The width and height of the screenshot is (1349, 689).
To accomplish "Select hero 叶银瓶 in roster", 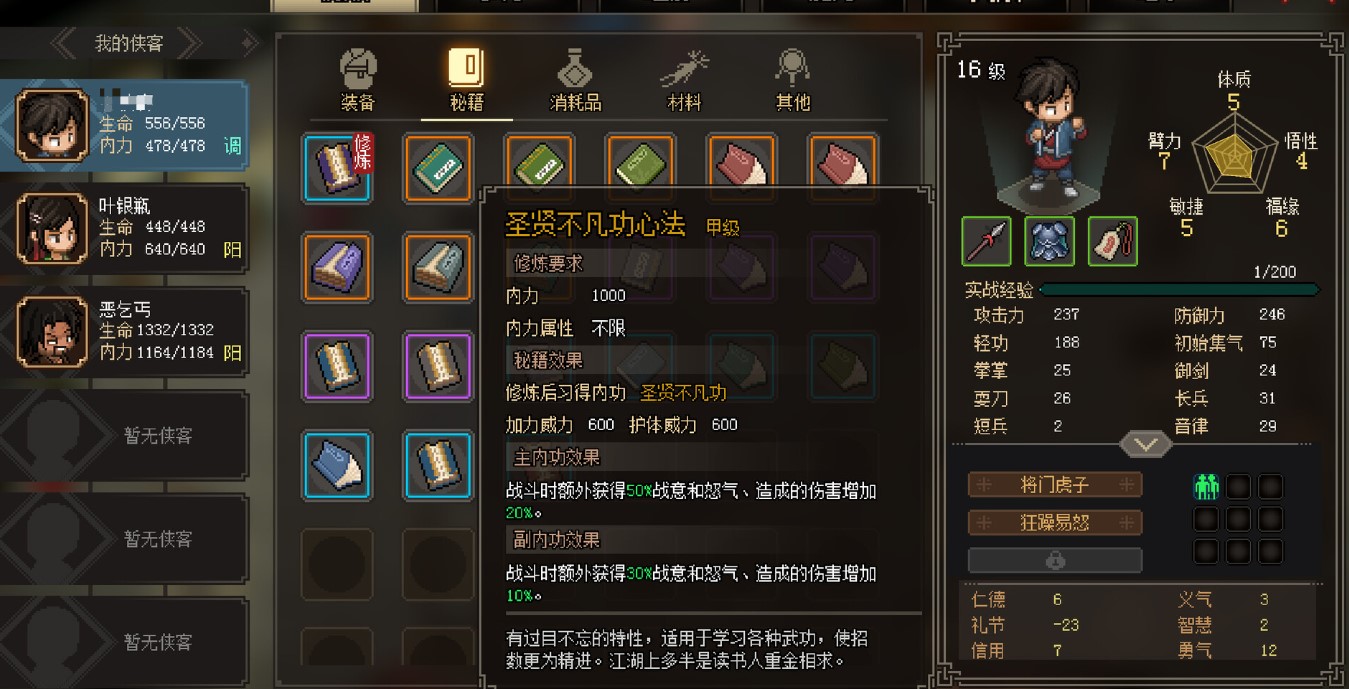I will [124, 228].
